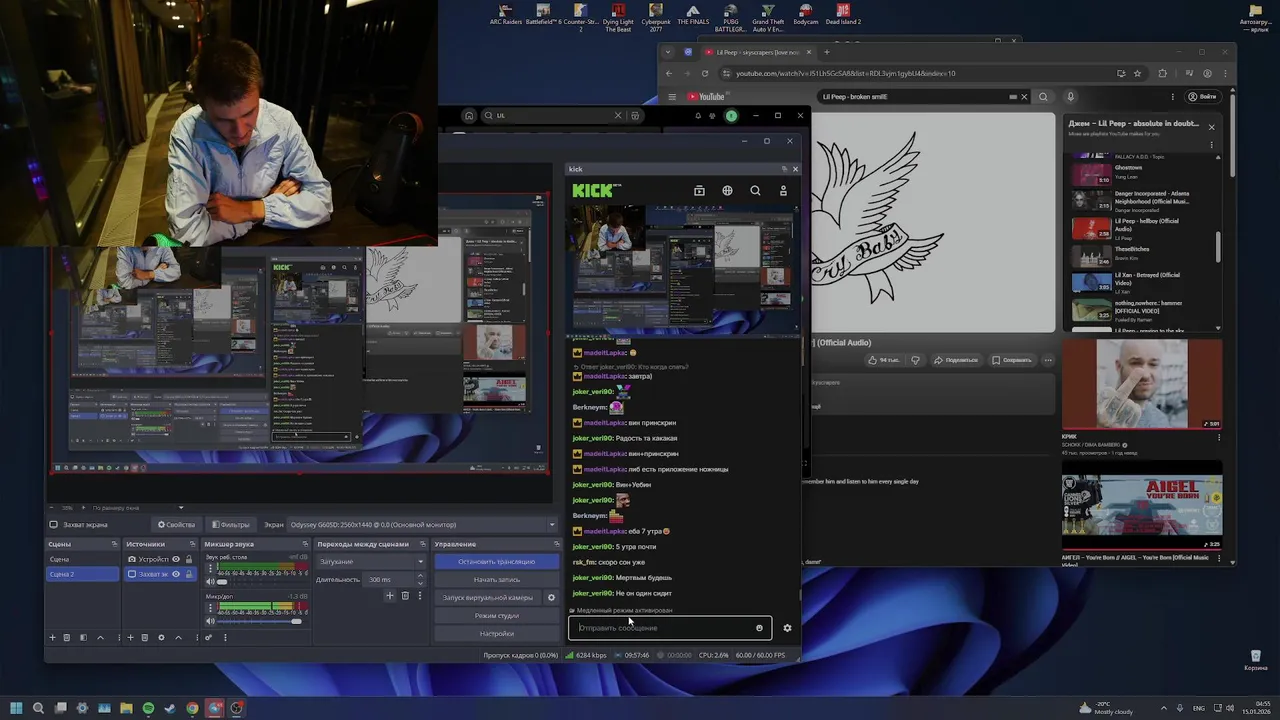Image resolution: width=1280 pixels, height=720 pixels.
Task: Dislike the Lil Peep video
Action: (915, 360)
